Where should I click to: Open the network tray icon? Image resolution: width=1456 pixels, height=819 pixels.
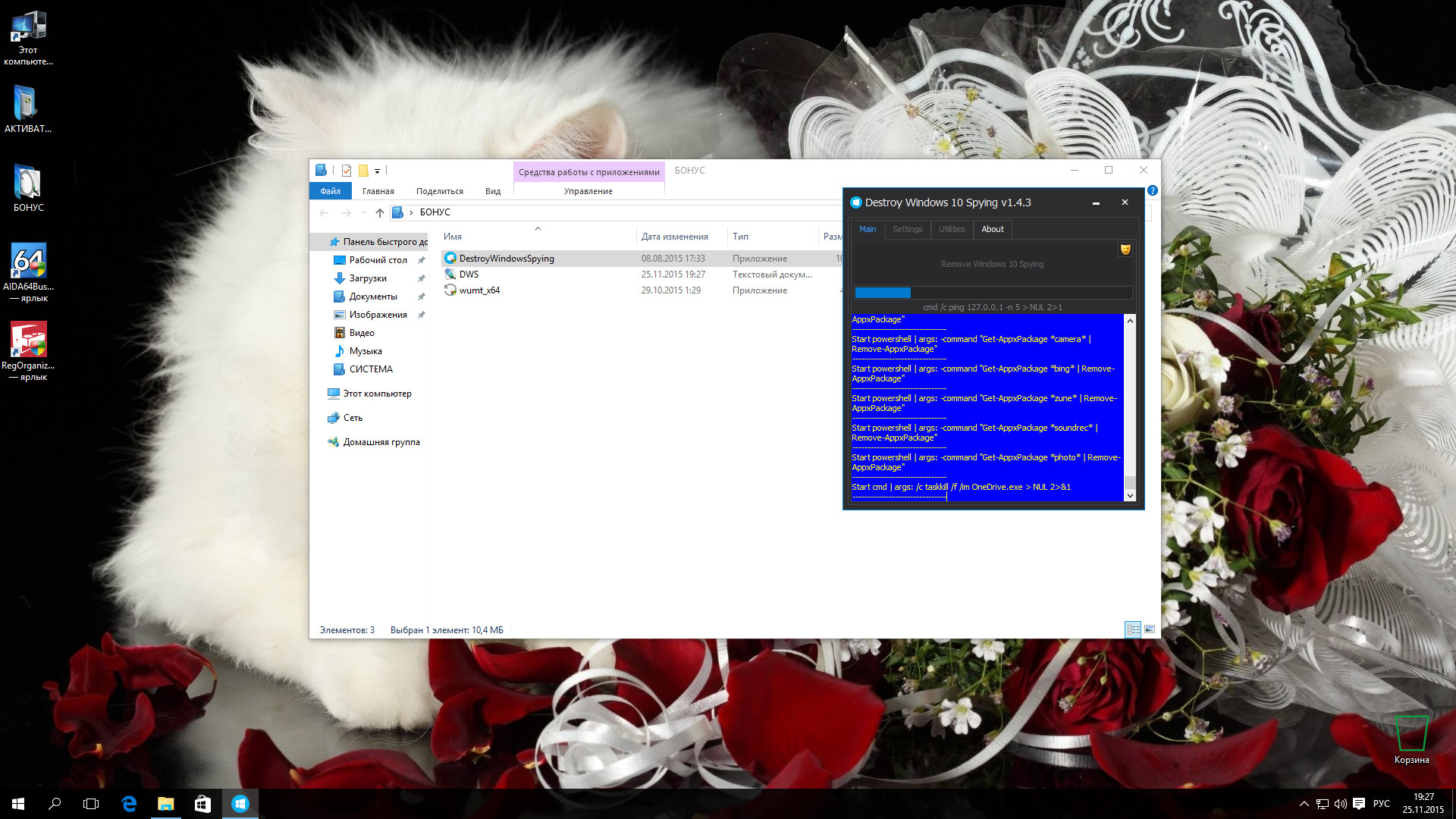point(1323,804)
